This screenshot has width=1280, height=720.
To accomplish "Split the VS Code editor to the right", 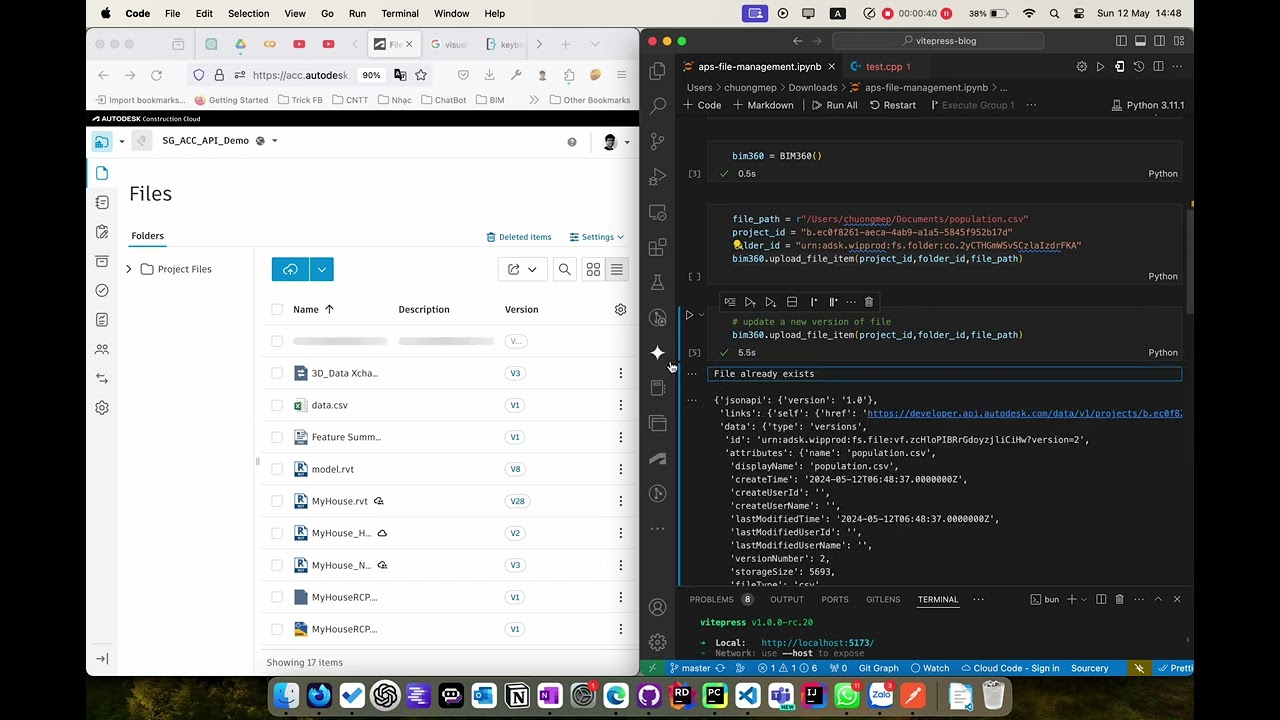I will [1158, 66].
